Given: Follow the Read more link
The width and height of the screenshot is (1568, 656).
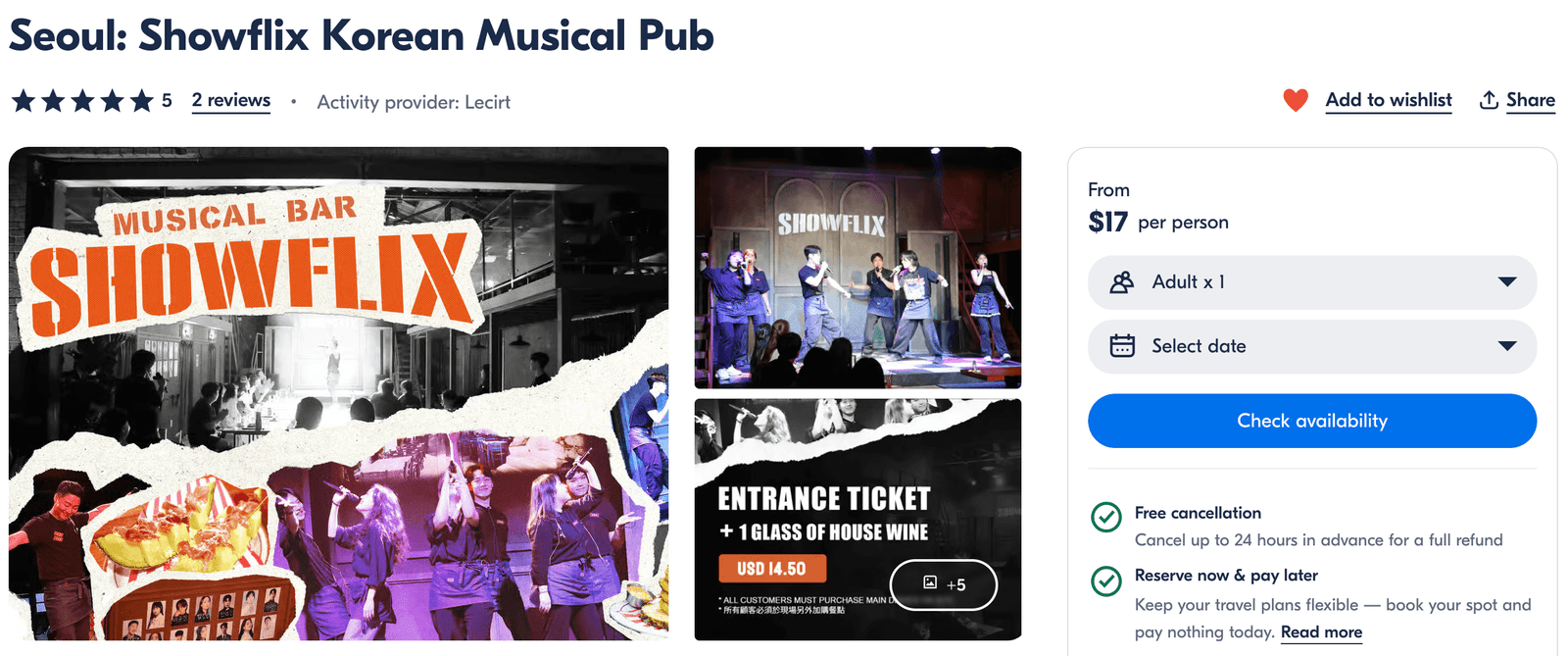Looking at the screenshot, I should (x=1321, y=632).
